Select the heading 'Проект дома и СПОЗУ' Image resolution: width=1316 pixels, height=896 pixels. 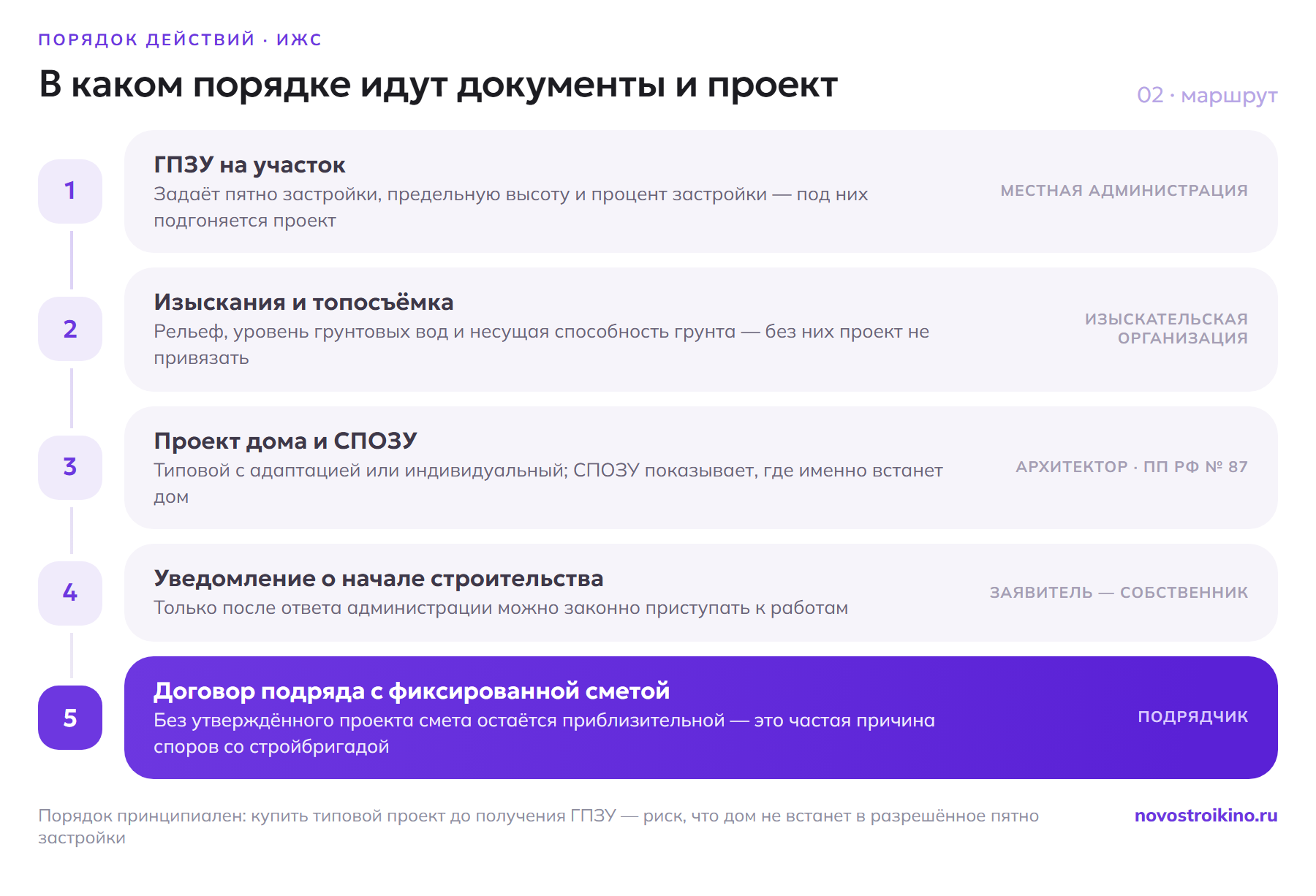point(285,441)
